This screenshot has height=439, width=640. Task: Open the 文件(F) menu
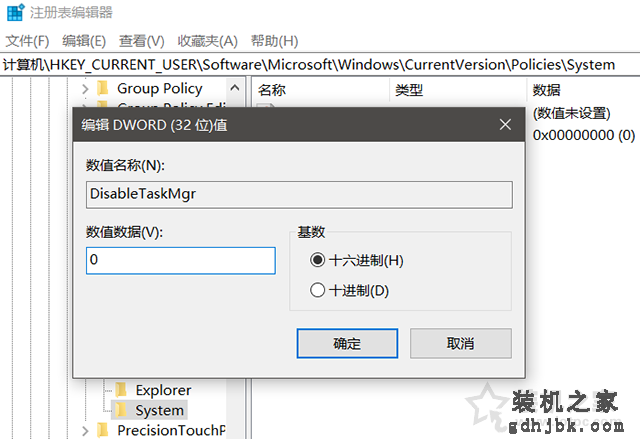tap(27, 41)
